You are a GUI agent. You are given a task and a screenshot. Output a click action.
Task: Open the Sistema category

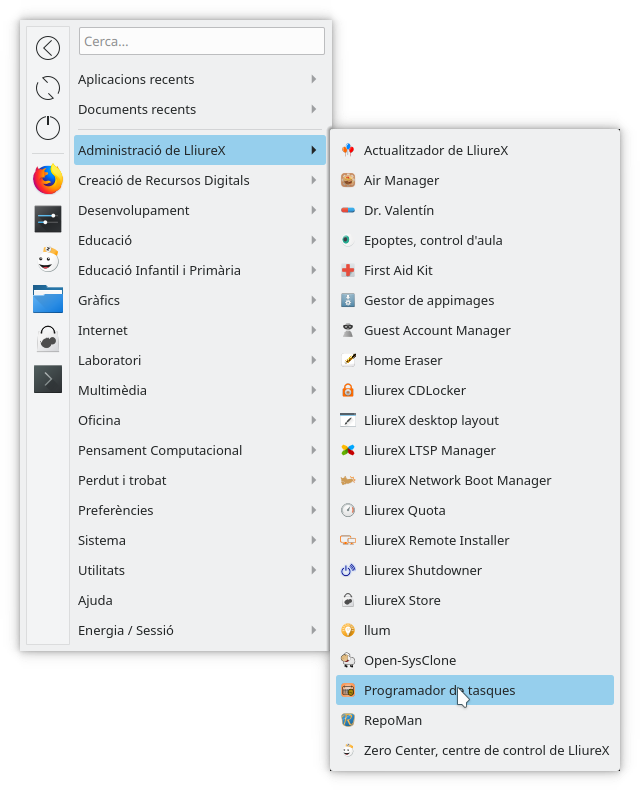tap(200, 540)
